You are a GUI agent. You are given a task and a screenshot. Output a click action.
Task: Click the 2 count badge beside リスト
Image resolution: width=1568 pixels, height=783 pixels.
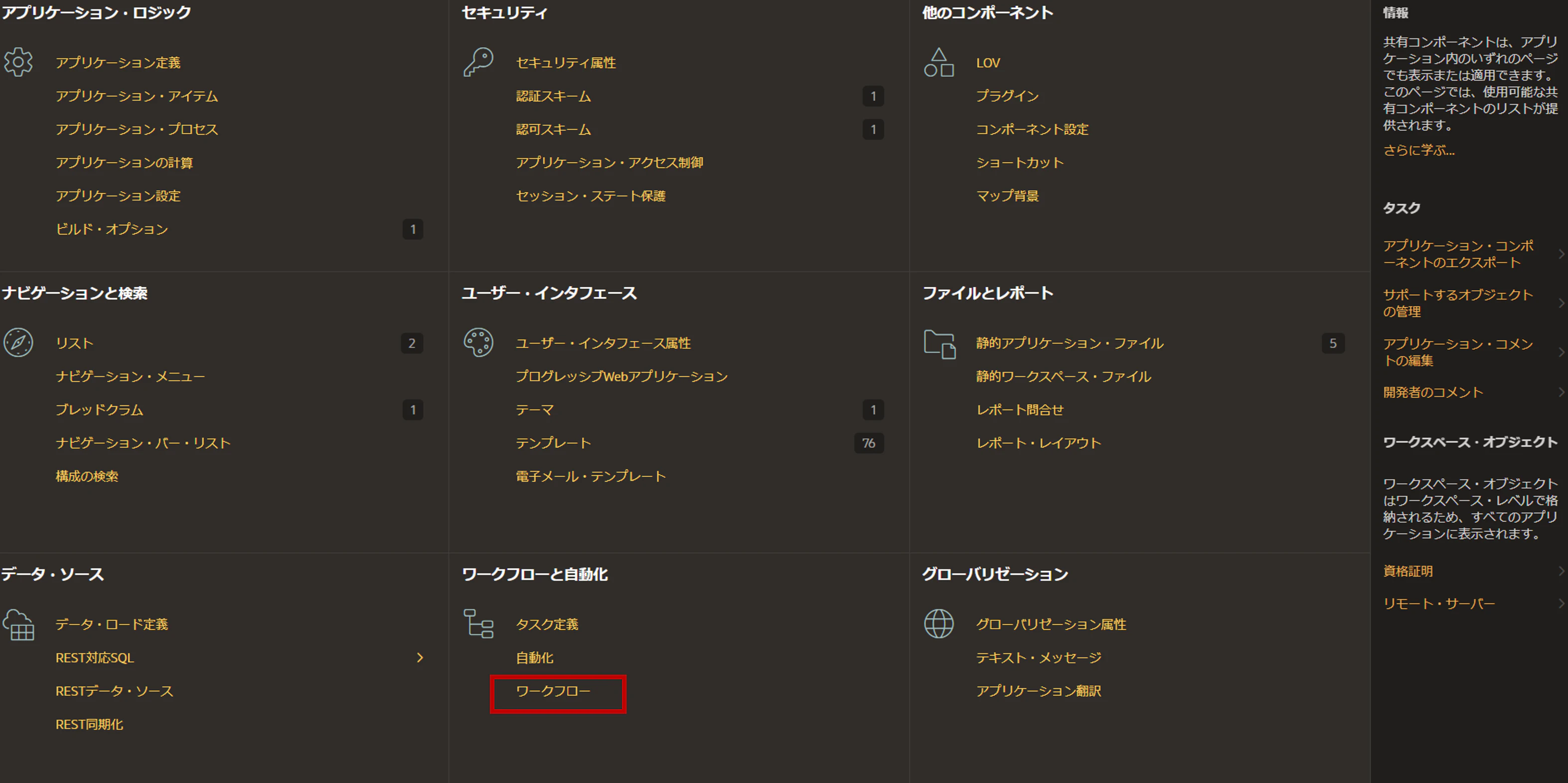(412, 344)
